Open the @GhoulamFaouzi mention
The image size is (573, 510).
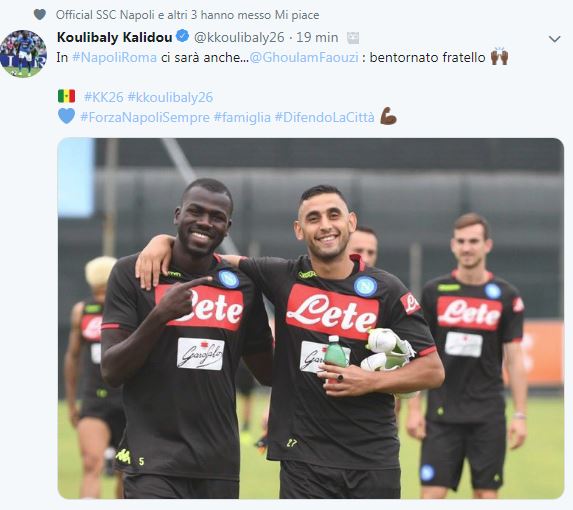click(304, 58)
